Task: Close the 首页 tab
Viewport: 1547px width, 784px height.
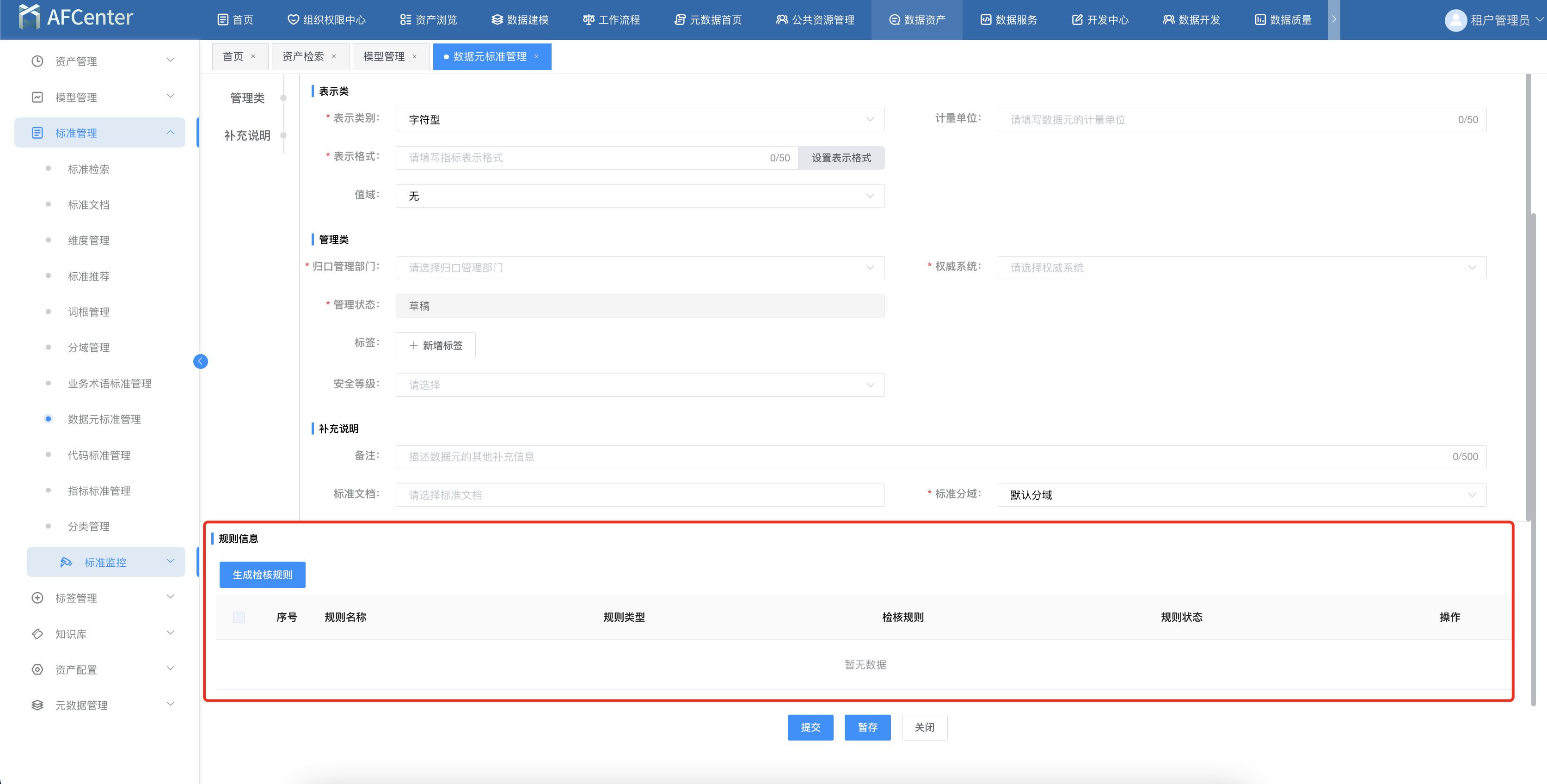Action: pyautogui.click(x=253, y=56)
